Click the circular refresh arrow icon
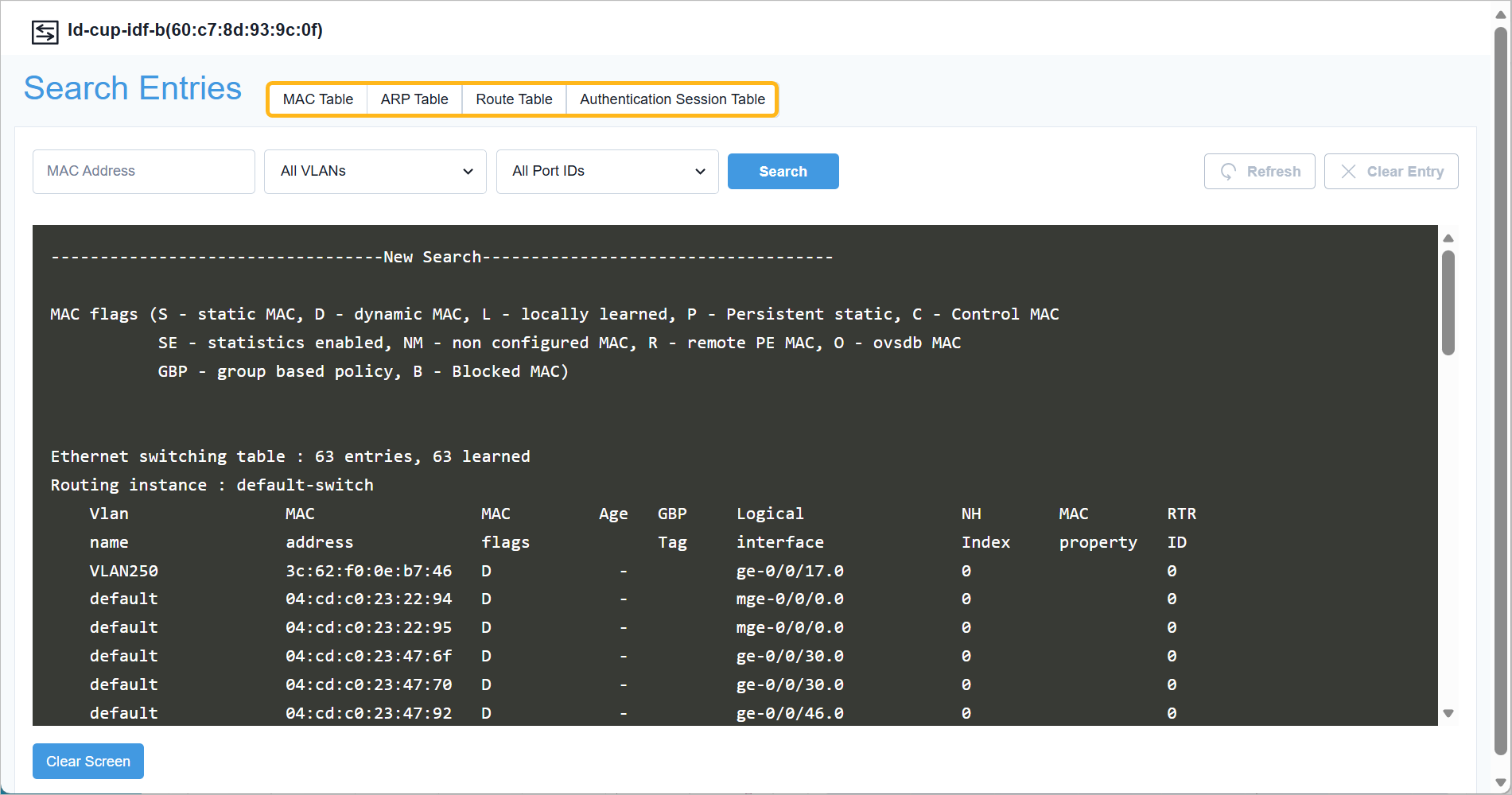Screen dimensions: 1512x795 tap(1230, 171)
